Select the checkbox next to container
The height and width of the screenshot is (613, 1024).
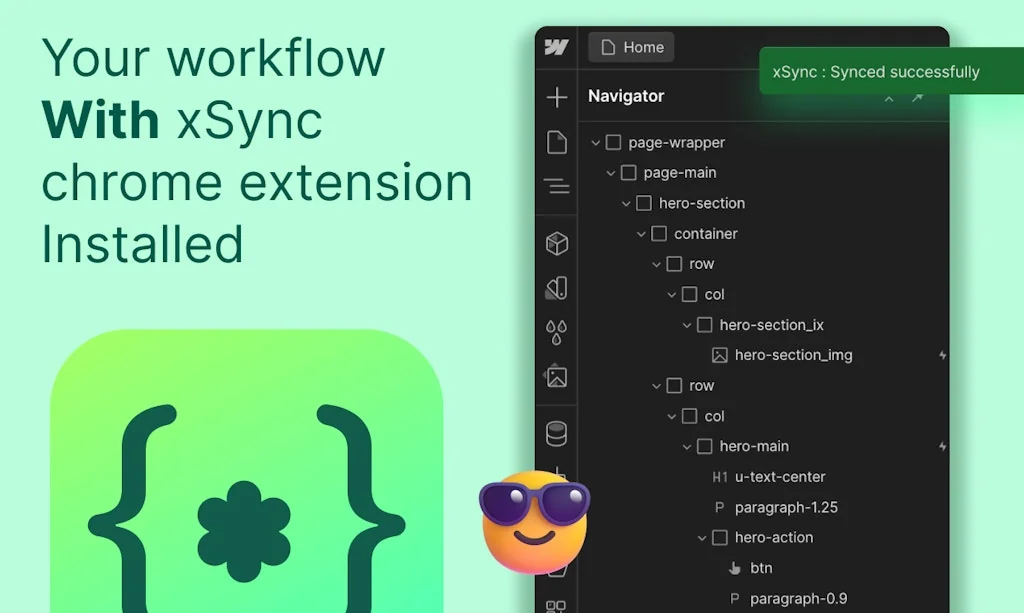(658, 233)
